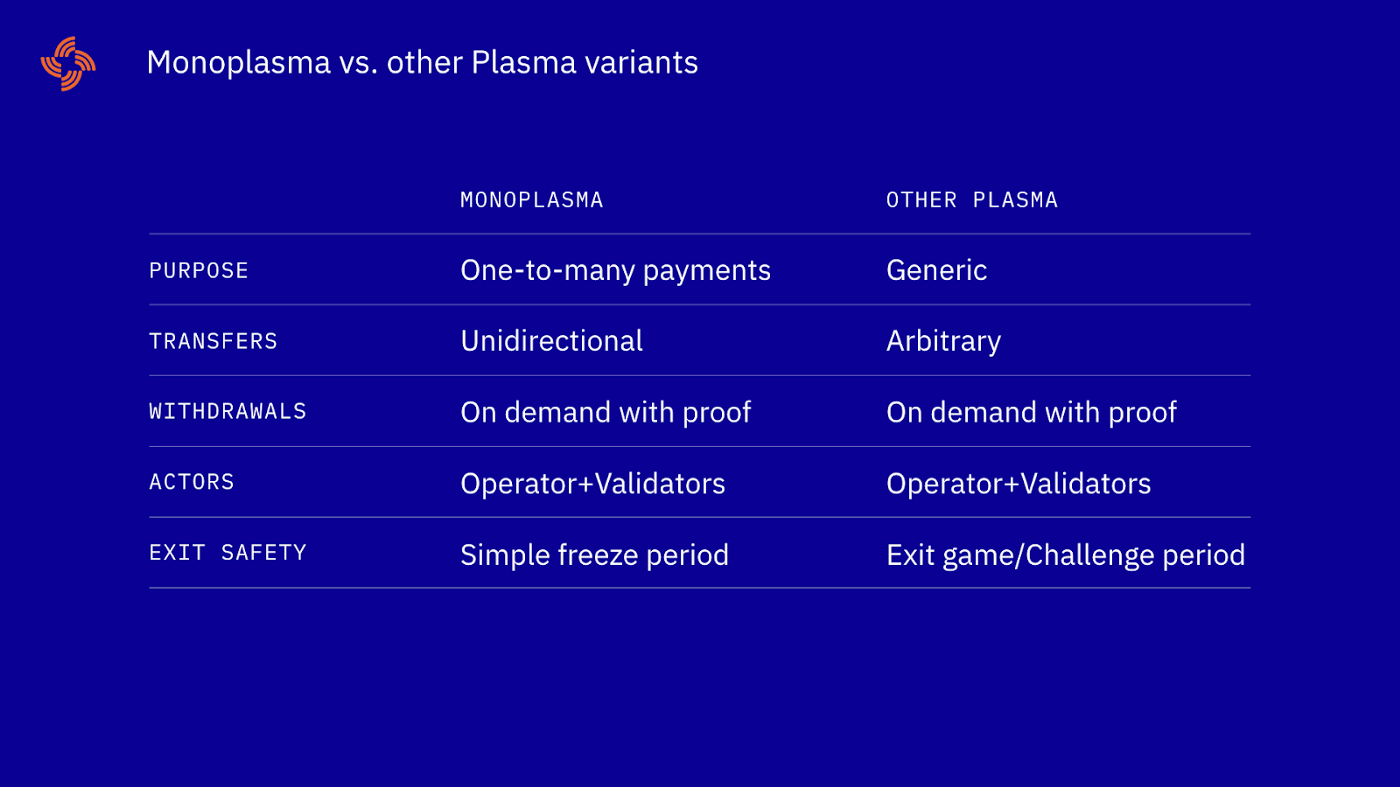Select the WITHDRAWALS row label

tap(228, 412)
